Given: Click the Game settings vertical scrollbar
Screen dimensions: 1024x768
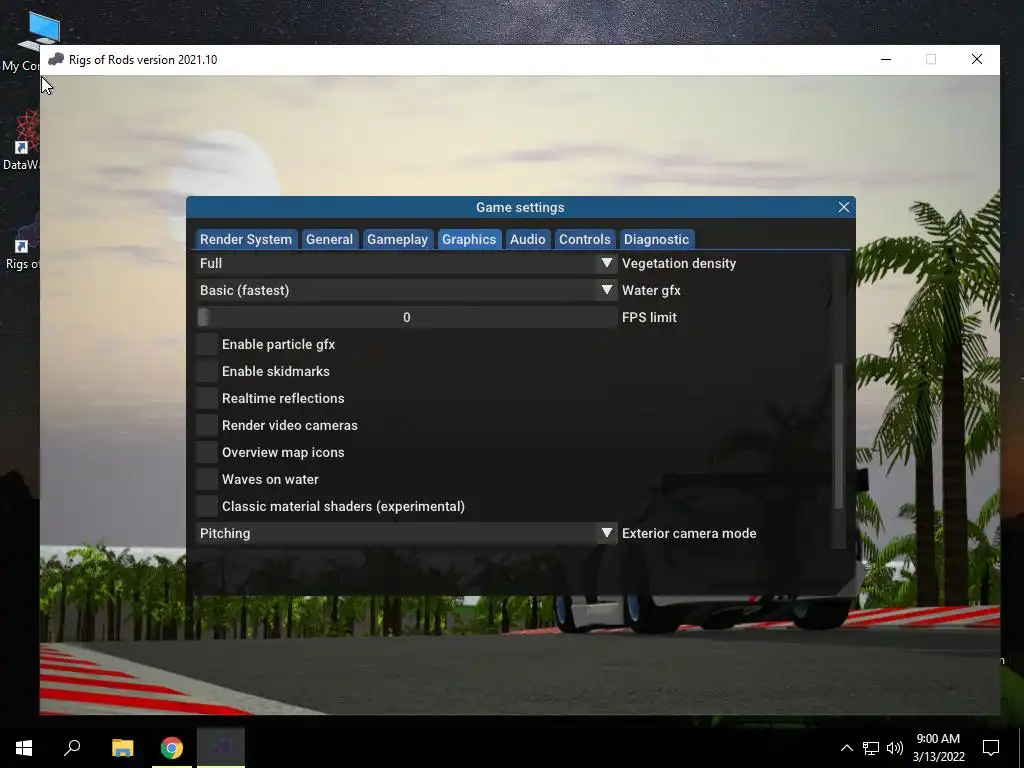Looking at the screenshot, I should tap(839, 435).
